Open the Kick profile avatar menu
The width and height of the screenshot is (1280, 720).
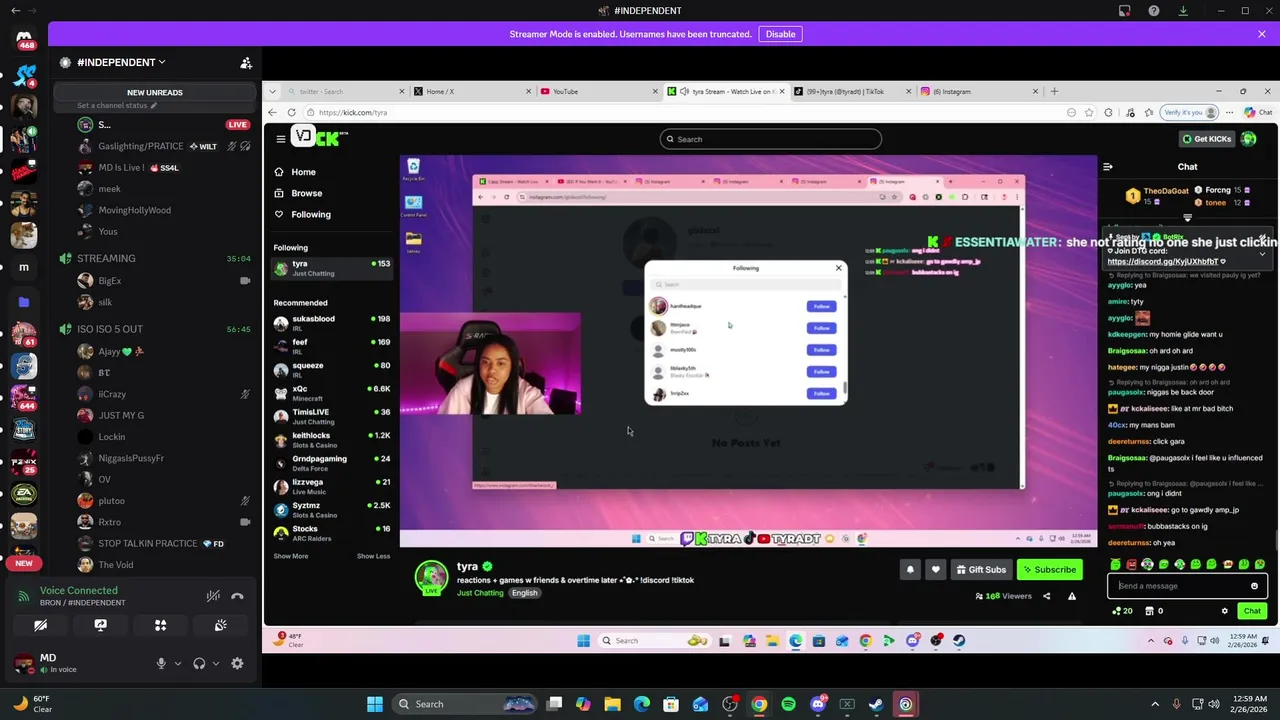coord(1249,139)
